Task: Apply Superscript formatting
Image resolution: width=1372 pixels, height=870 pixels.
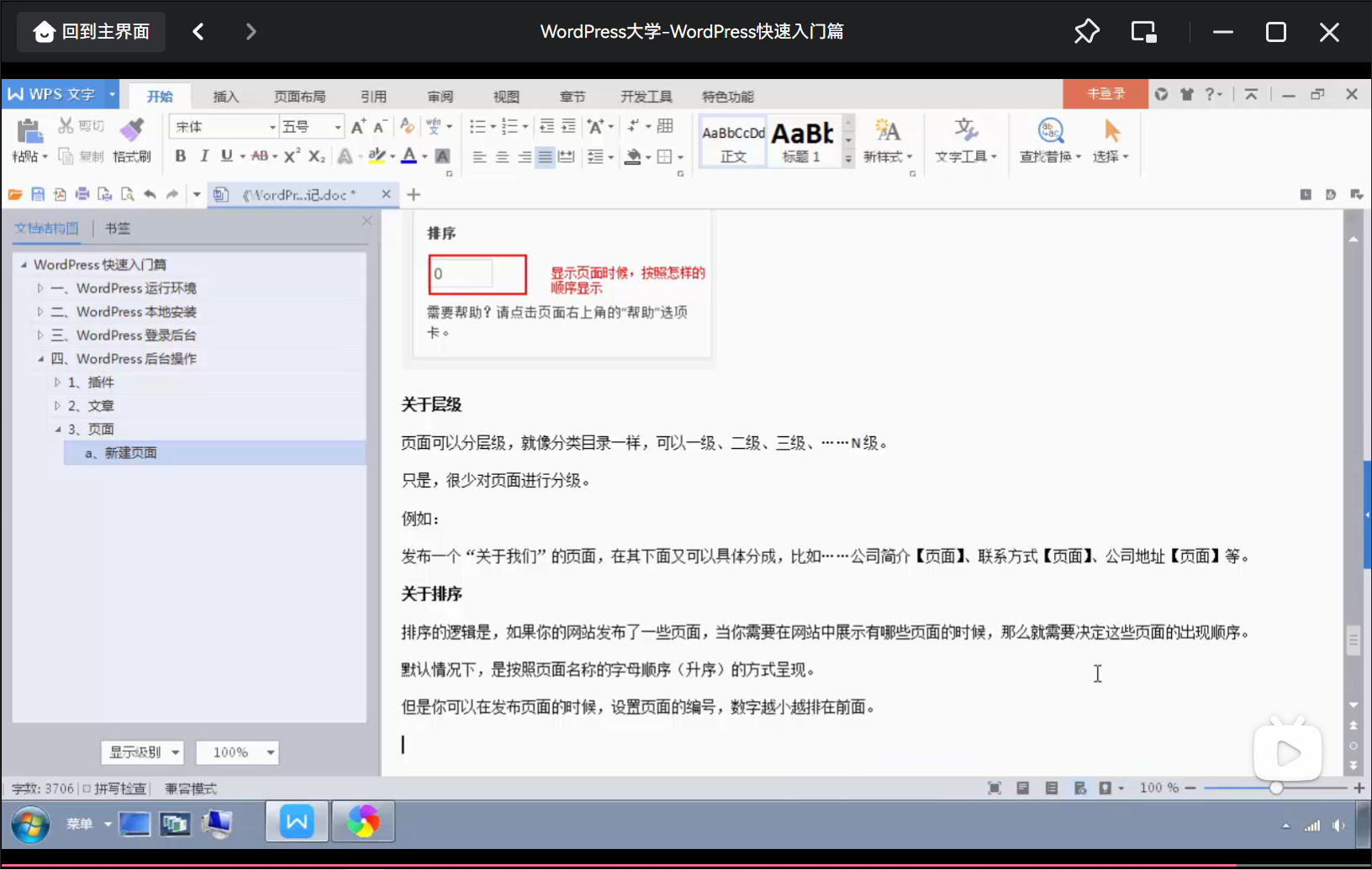Action: pyautogui.click(x=292, y=156)
